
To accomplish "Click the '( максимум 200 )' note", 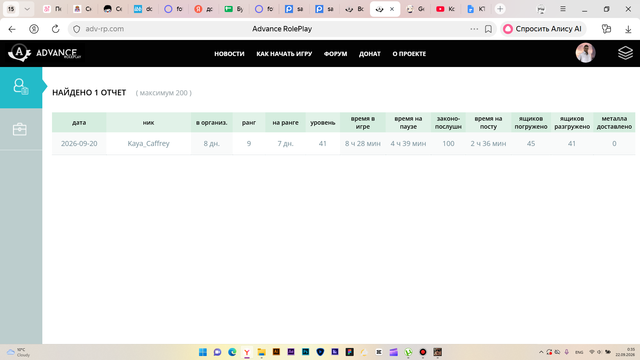I will coord(164,93).
